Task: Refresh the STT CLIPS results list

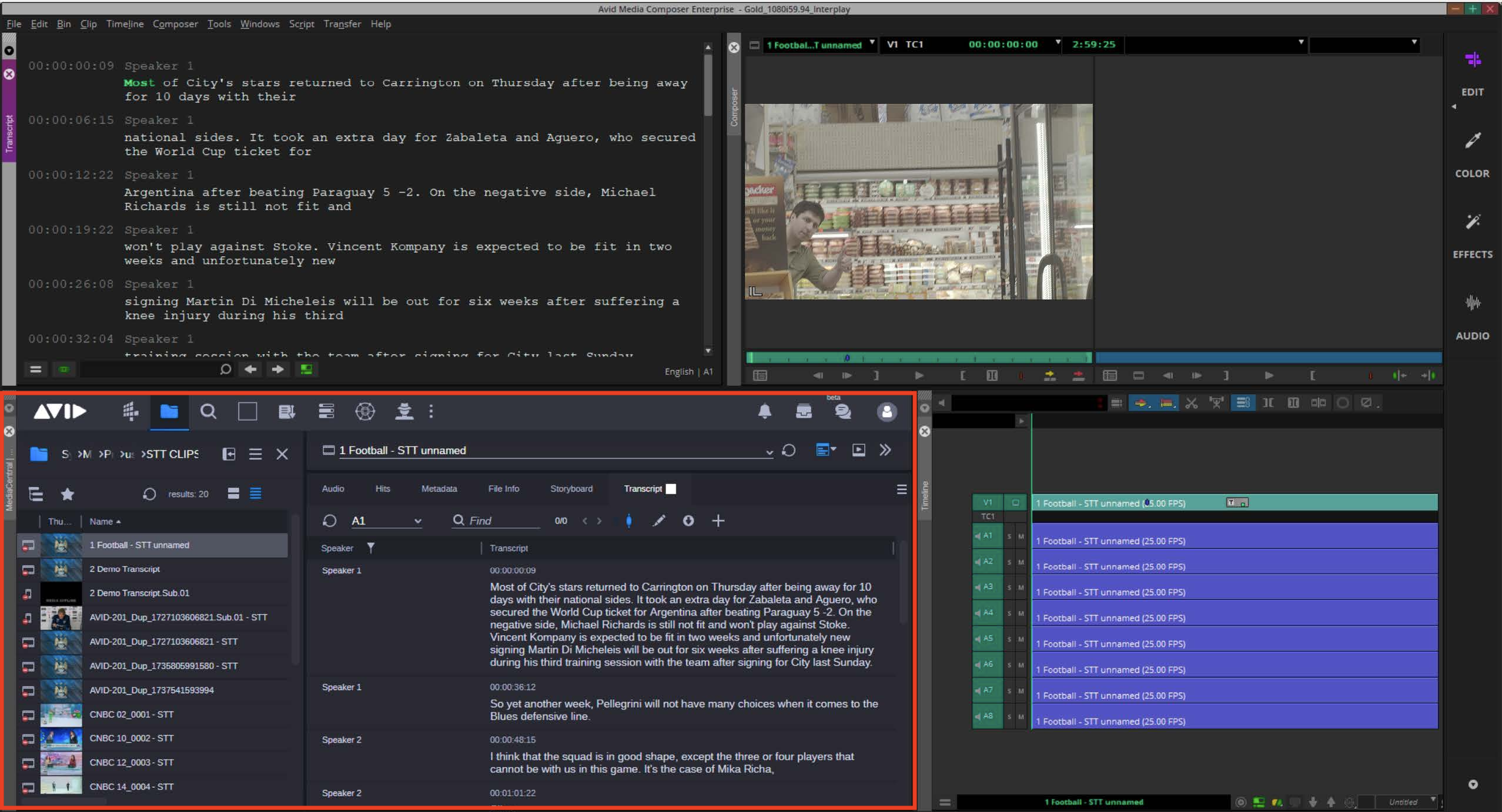Action: (149, 494)
